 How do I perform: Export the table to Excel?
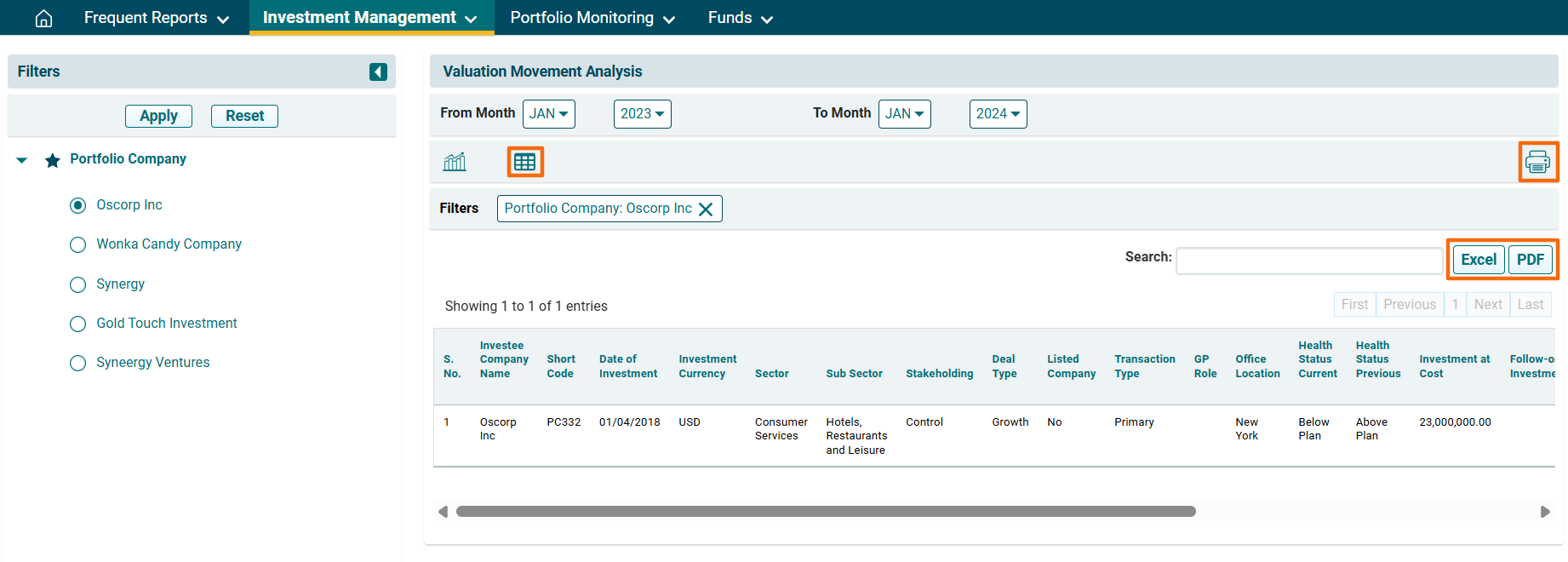click(1478, 260)
